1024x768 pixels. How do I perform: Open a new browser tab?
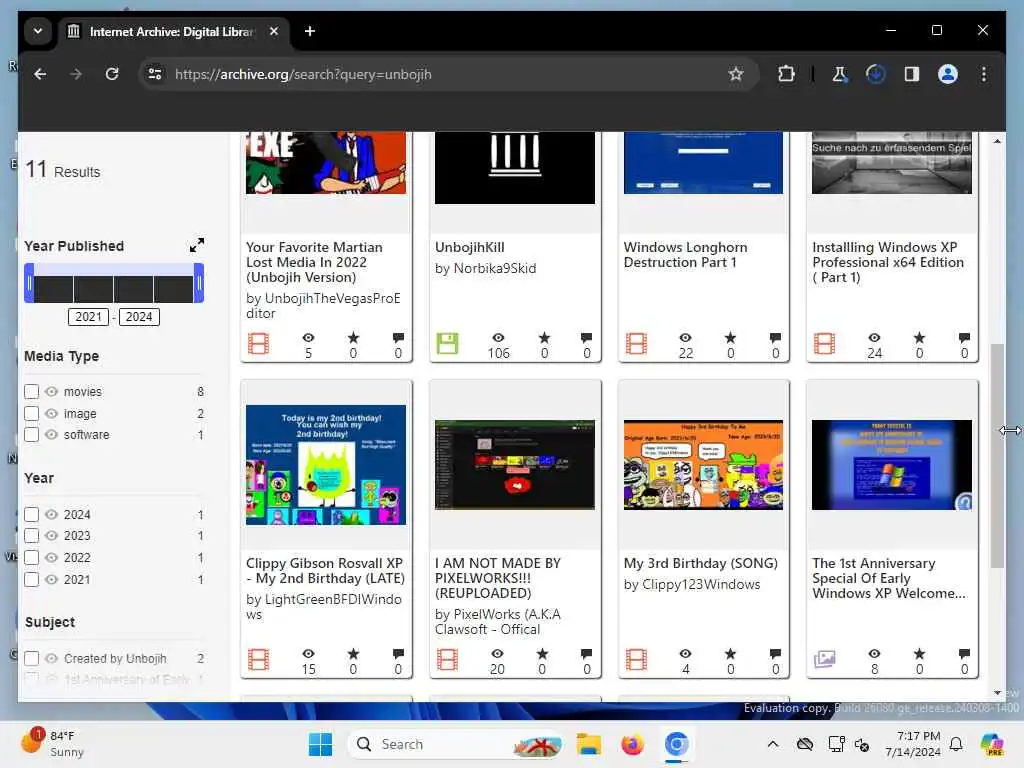[x=310, y=31]
